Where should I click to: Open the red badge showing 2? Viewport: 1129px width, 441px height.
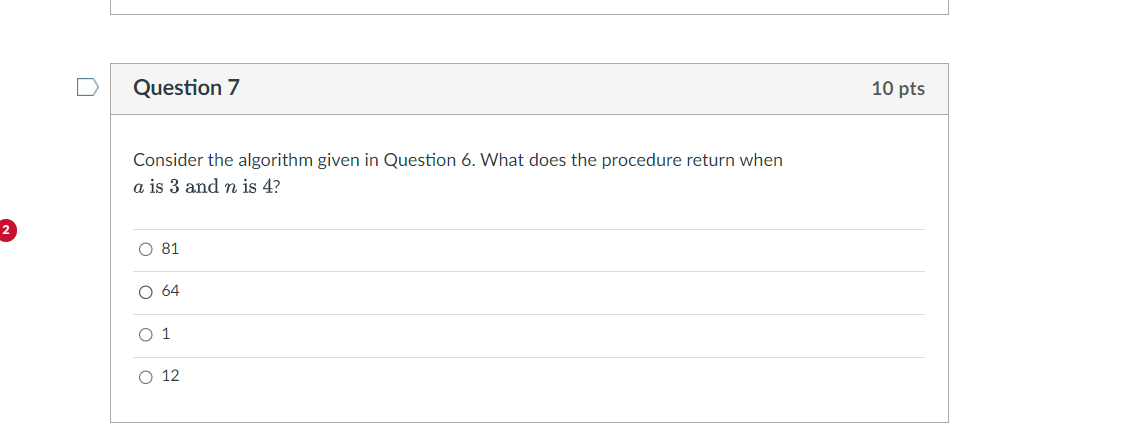click(6, 231)
